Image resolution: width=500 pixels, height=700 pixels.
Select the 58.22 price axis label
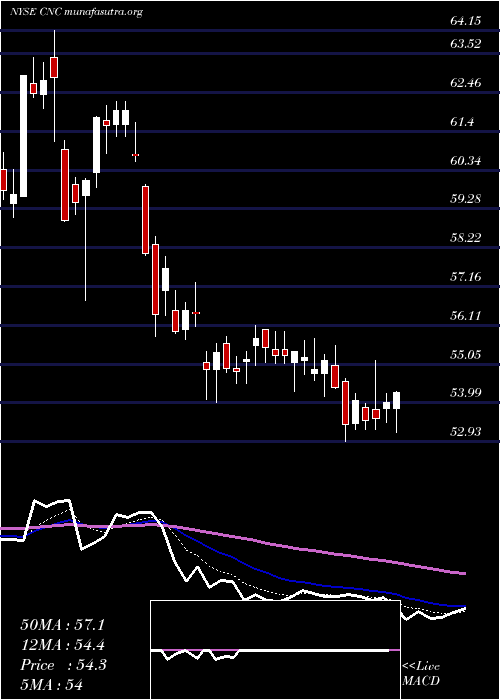(465, 238)
